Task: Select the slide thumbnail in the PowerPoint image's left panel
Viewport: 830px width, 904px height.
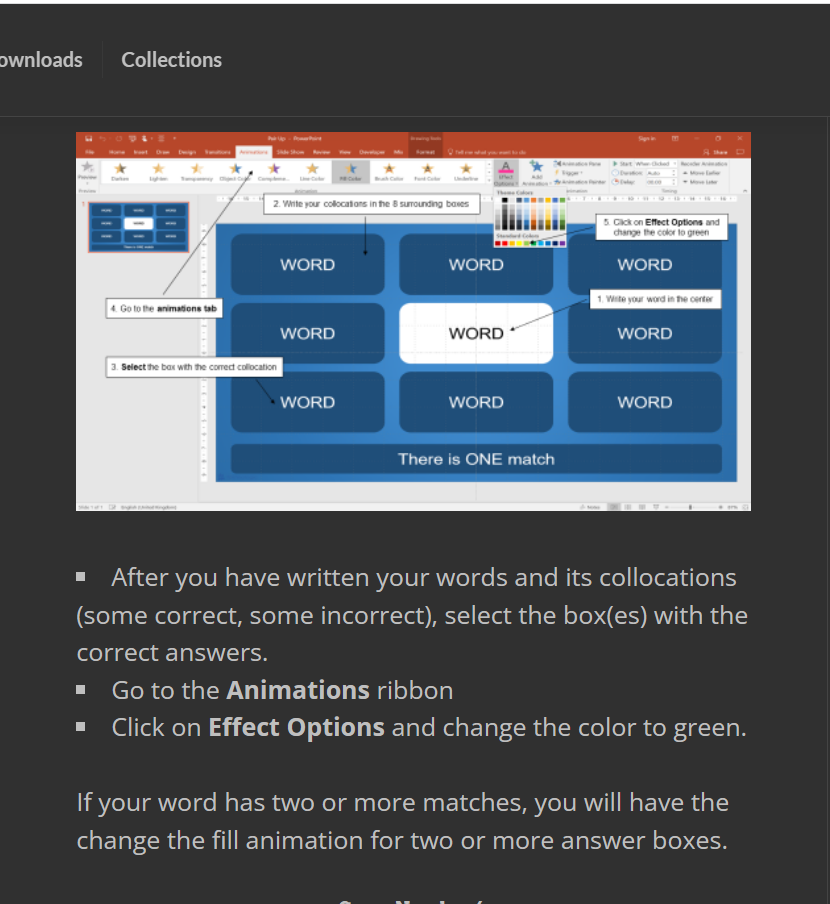Action: pyautogui.click(x=138, y=227)
